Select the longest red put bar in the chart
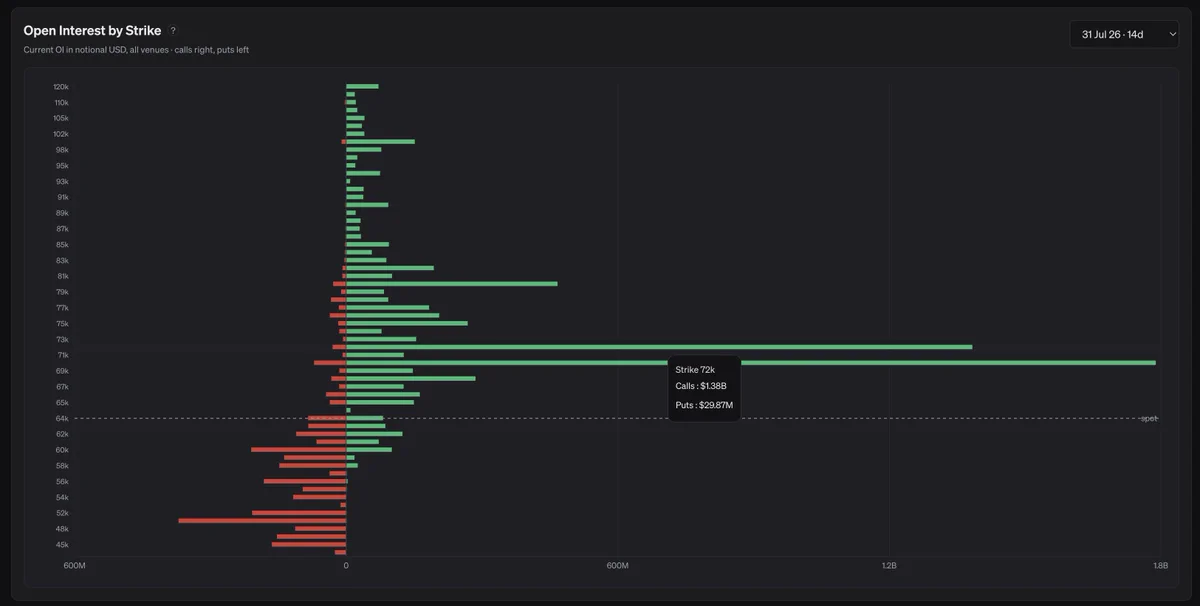 pos(262,521)
